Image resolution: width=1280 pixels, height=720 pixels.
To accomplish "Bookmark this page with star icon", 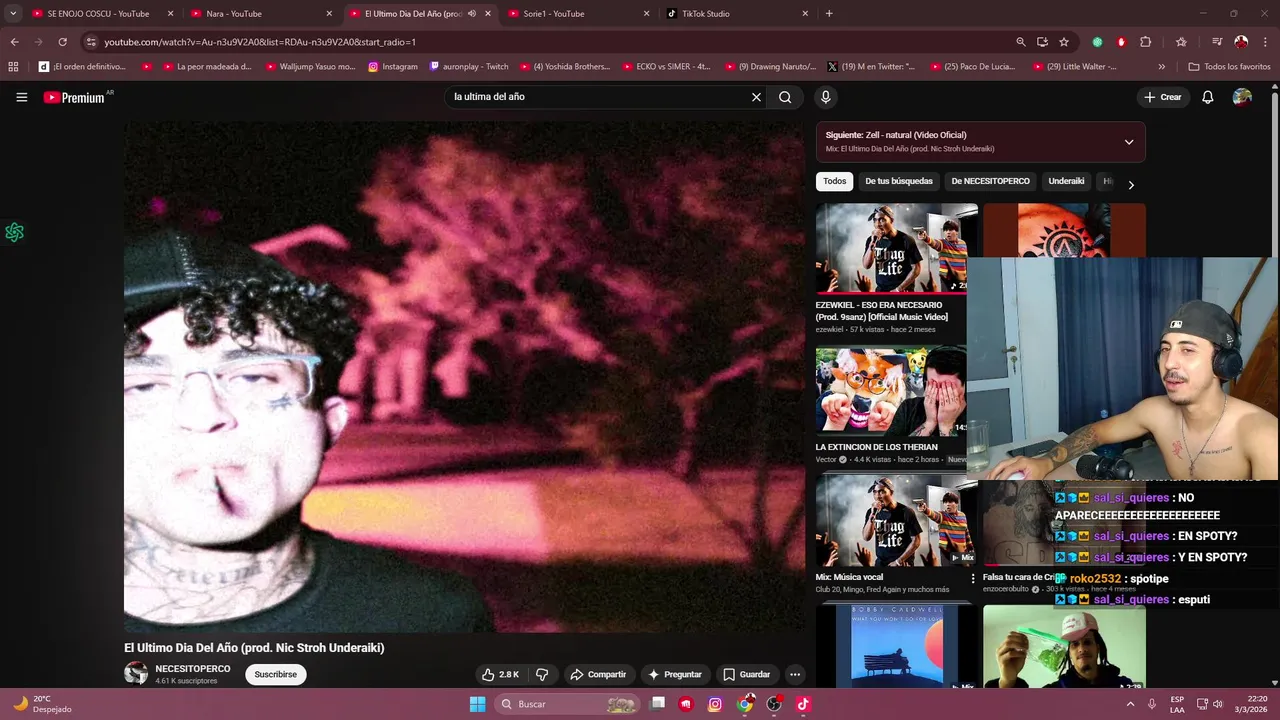I will pyautogui.click(x=1064, y=42).
